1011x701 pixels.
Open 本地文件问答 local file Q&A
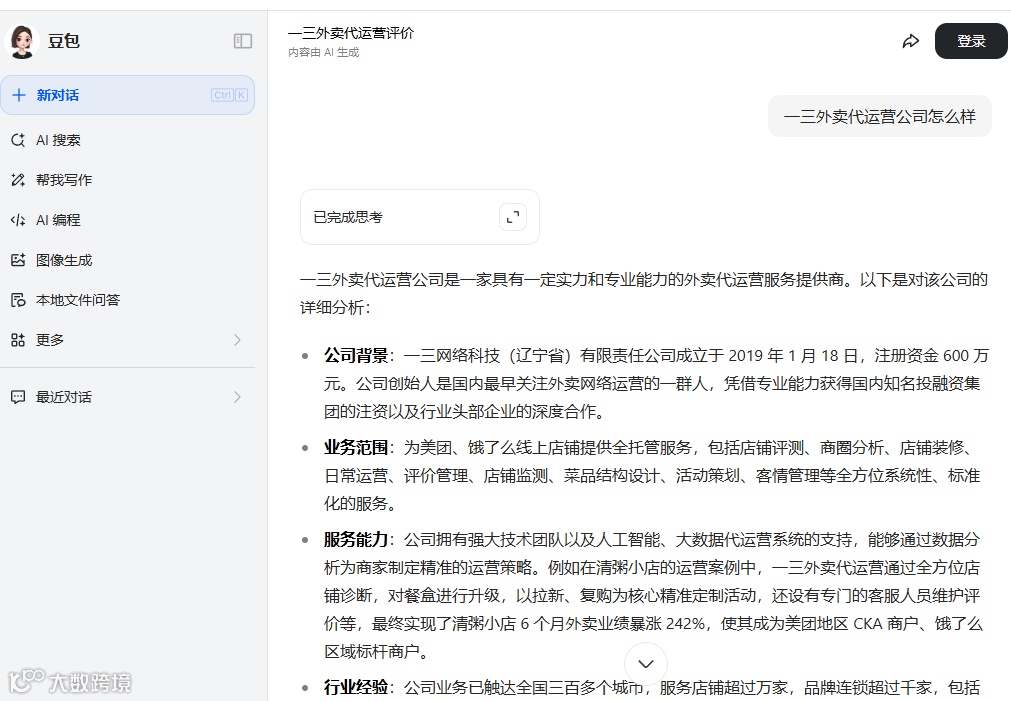128,300
